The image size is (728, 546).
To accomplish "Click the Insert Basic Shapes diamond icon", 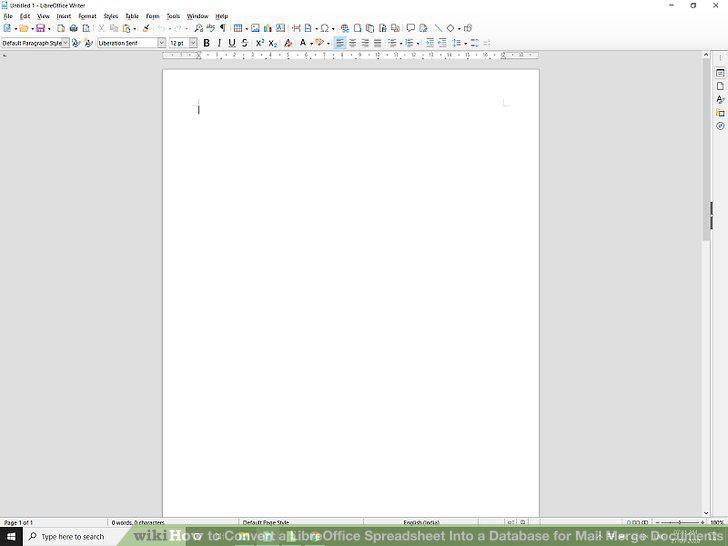I will [x=450, y=28].
